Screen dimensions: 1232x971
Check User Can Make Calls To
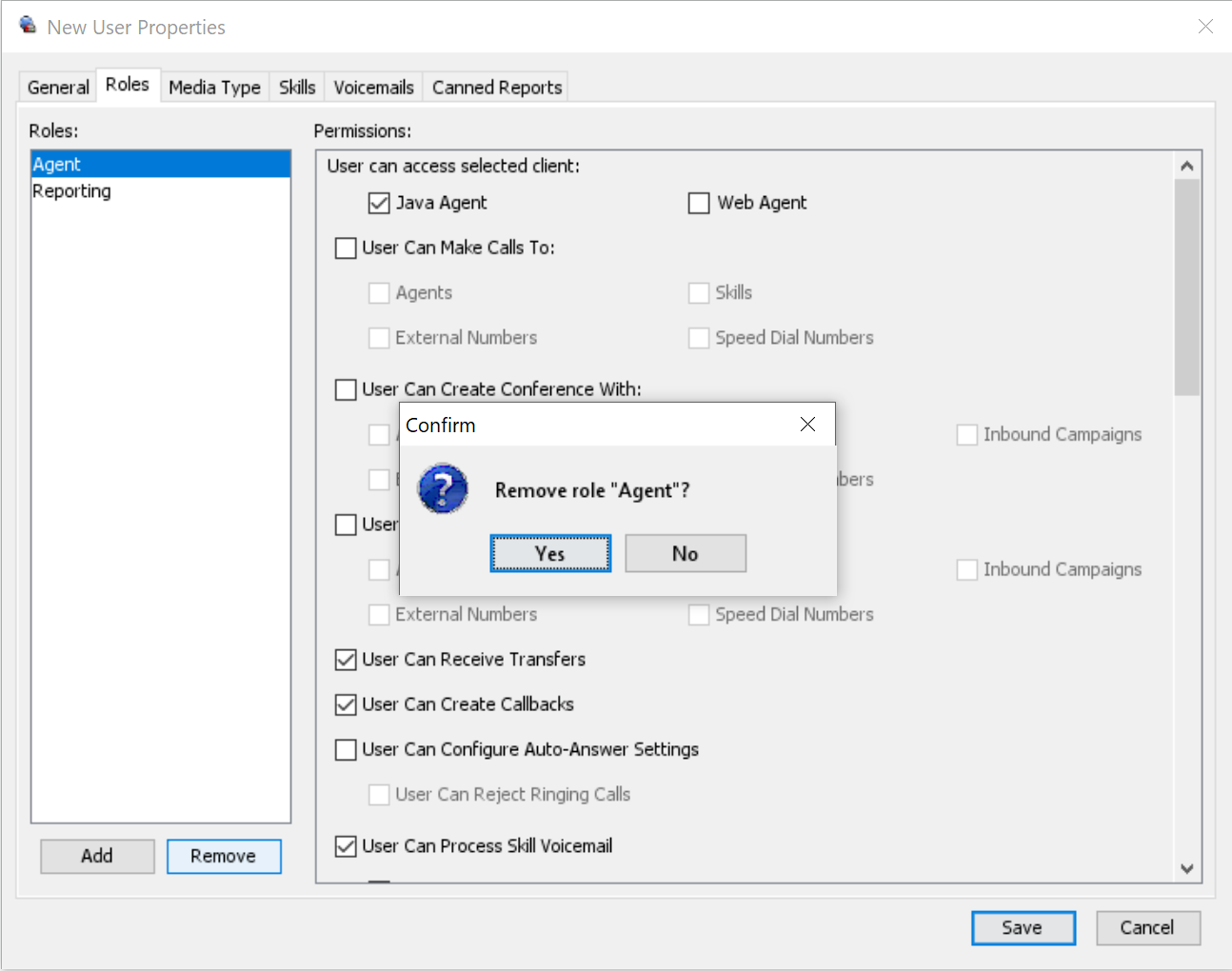(346, 248)
